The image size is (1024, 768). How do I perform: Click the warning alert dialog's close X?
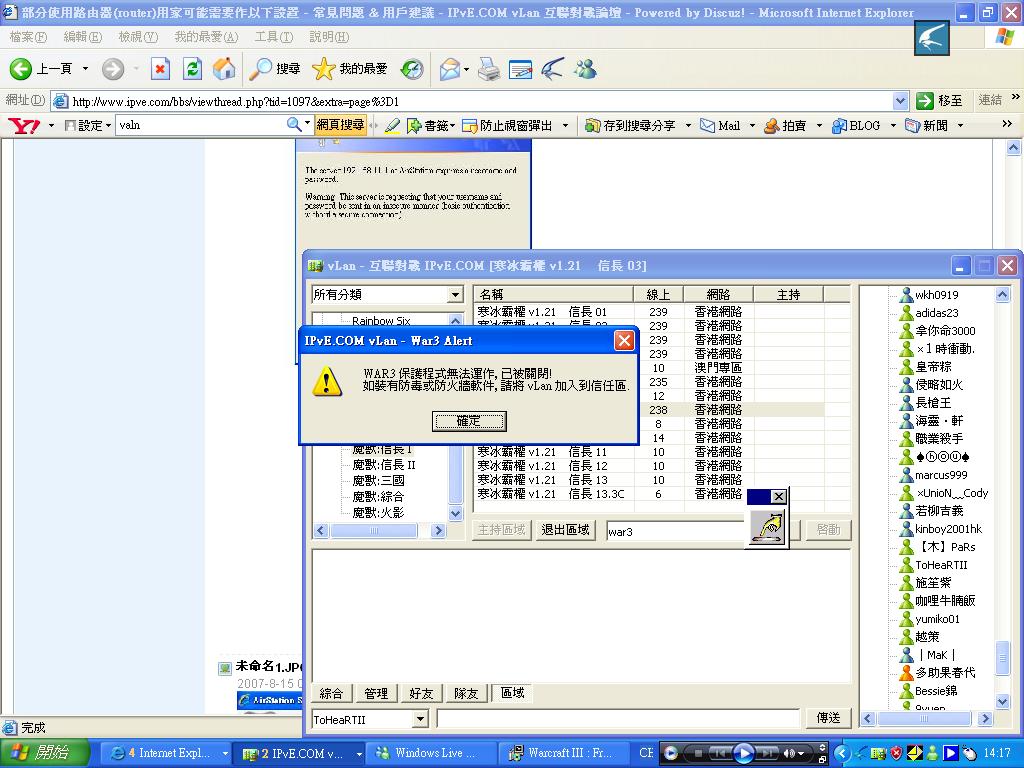click(624, 340)
